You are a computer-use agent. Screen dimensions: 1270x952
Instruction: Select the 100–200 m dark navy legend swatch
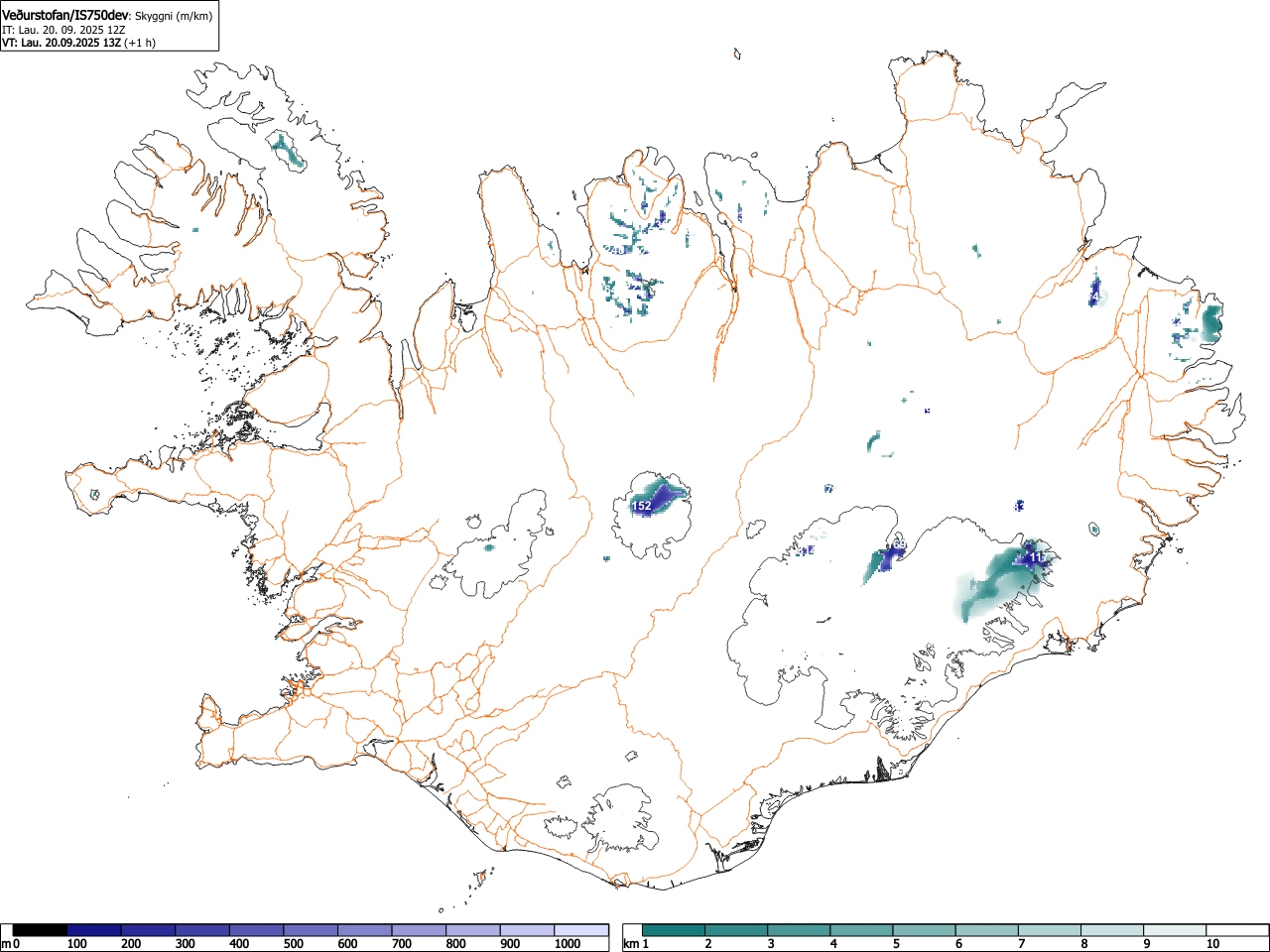pos(94,930)
